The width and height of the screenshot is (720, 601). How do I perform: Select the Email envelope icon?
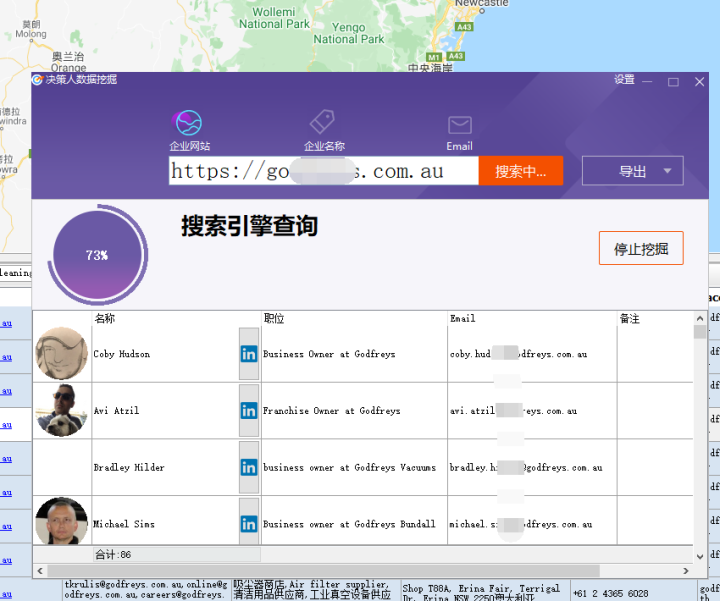[x=460, y=125]
